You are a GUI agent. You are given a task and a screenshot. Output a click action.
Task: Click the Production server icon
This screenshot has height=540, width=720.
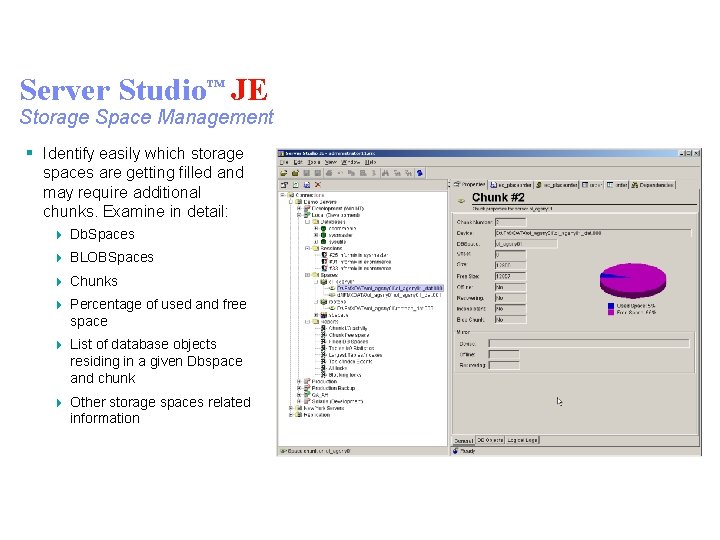coord(307,381)
